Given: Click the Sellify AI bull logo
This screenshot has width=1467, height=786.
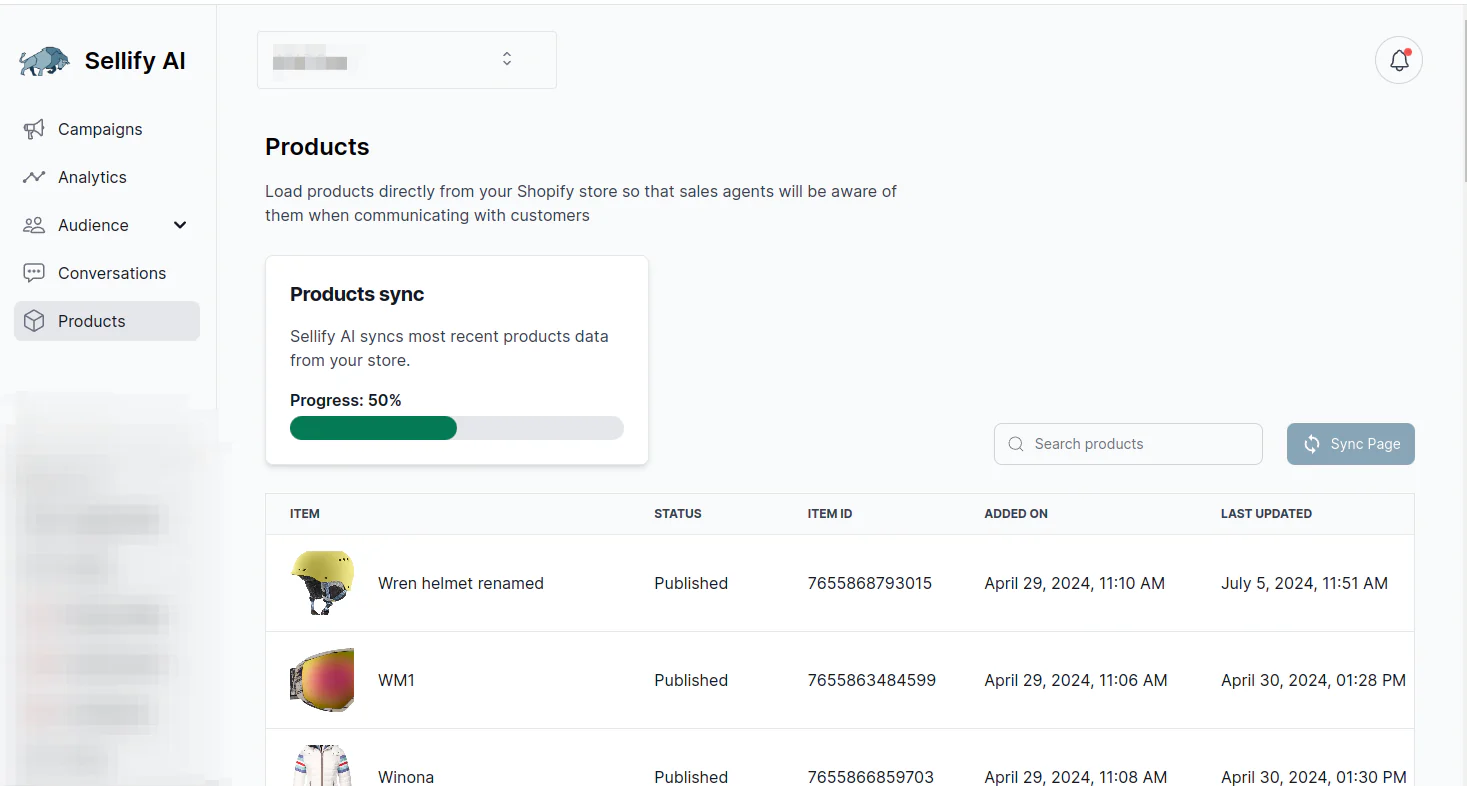Looking at the screenshot, I should (45, 61).
